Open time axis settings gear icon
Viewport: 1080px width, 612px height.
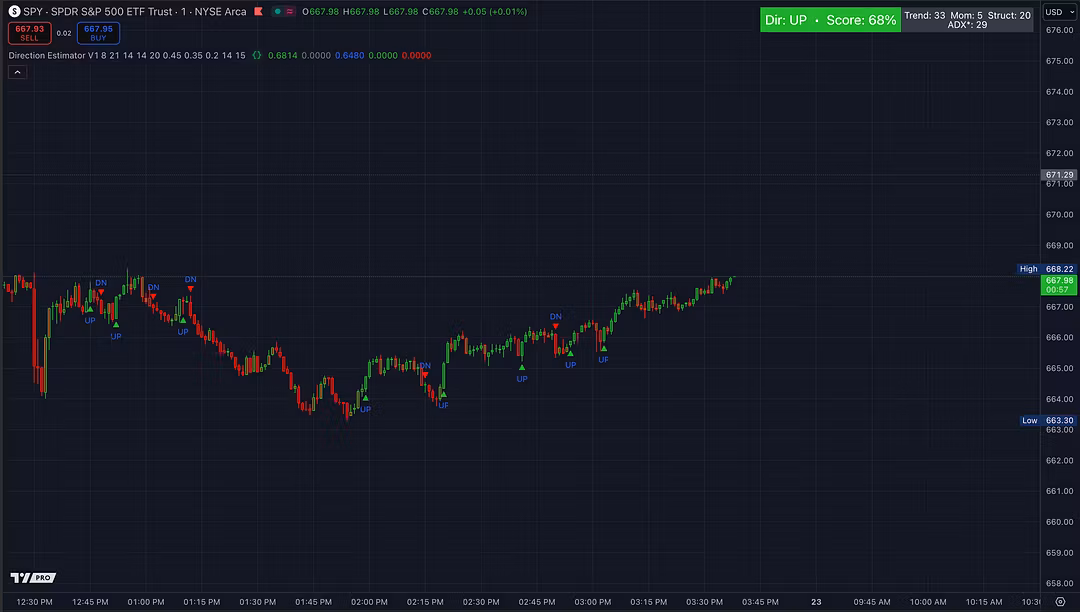1059,602
